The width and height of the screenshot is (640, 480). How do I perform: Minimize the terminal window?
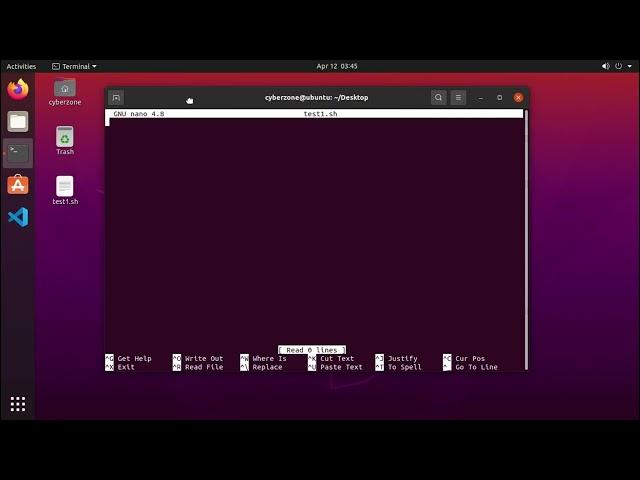(480, 98)
